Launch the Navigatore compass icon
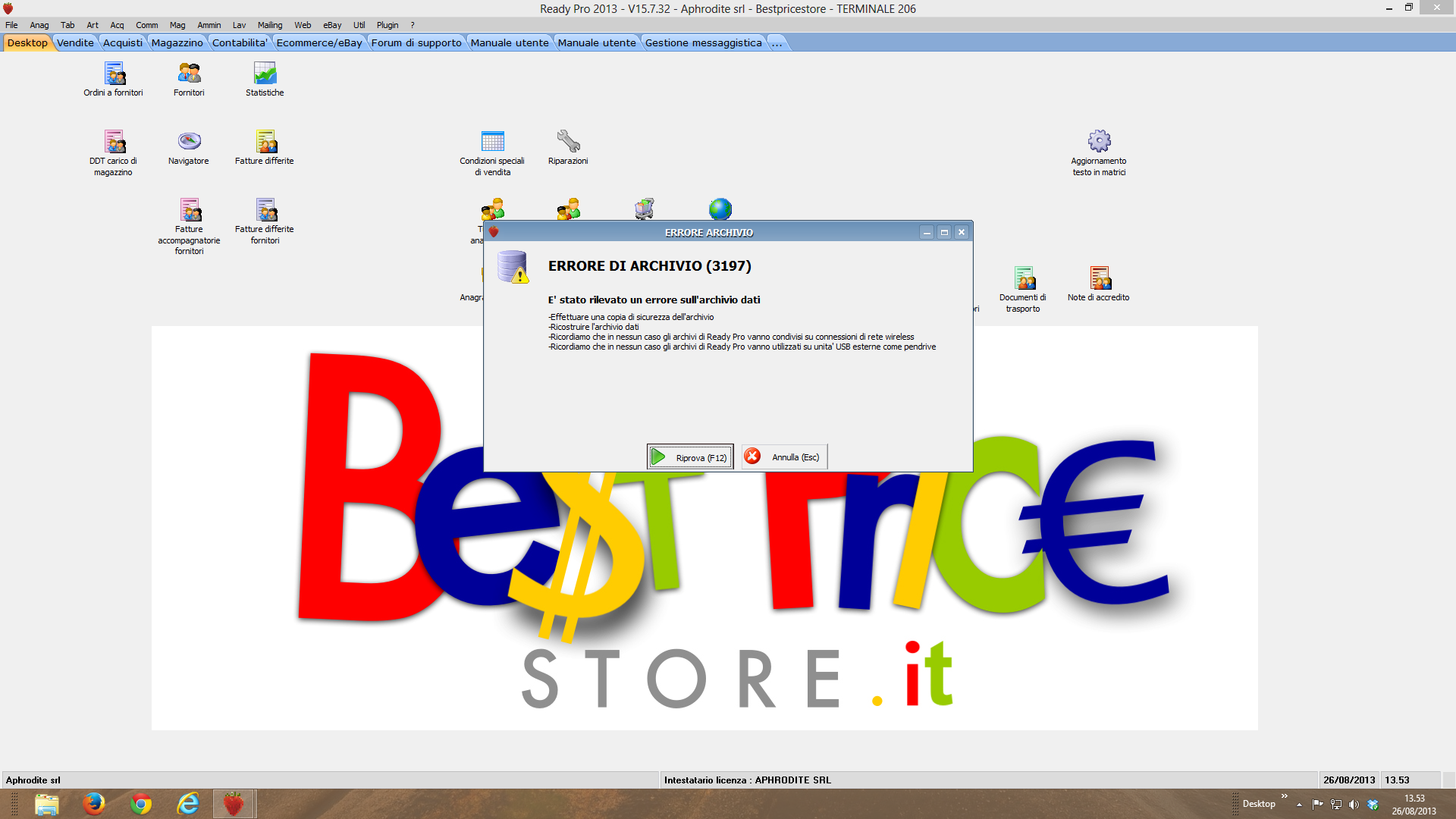Viewport: 1456px width, 819px height. click(189, 142)
